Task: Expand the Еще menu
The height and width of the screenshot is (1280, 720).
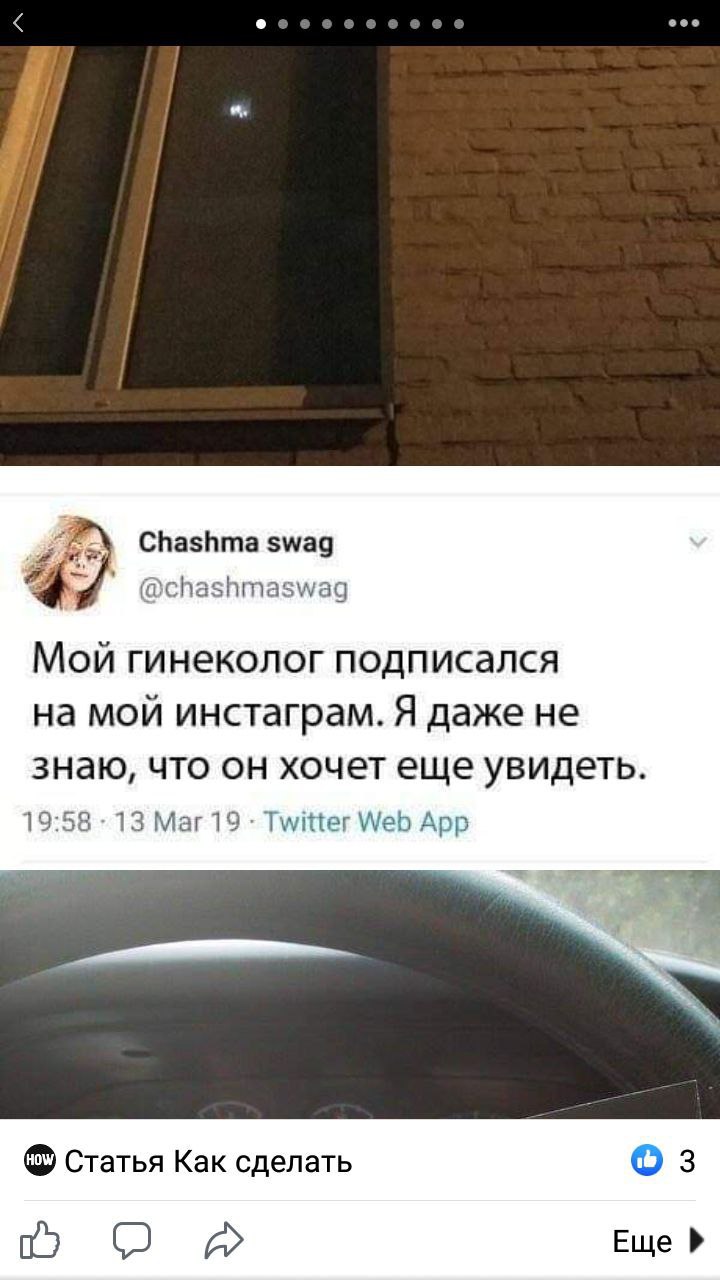Action: 642,1241
